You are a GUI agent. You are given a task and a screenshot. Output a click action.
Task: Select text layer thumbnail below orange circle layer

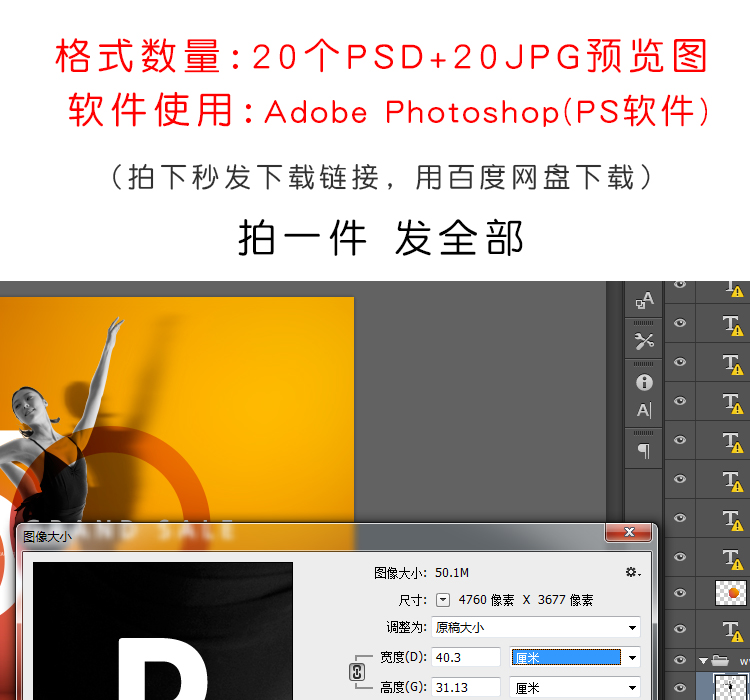(x=733, y=630)
